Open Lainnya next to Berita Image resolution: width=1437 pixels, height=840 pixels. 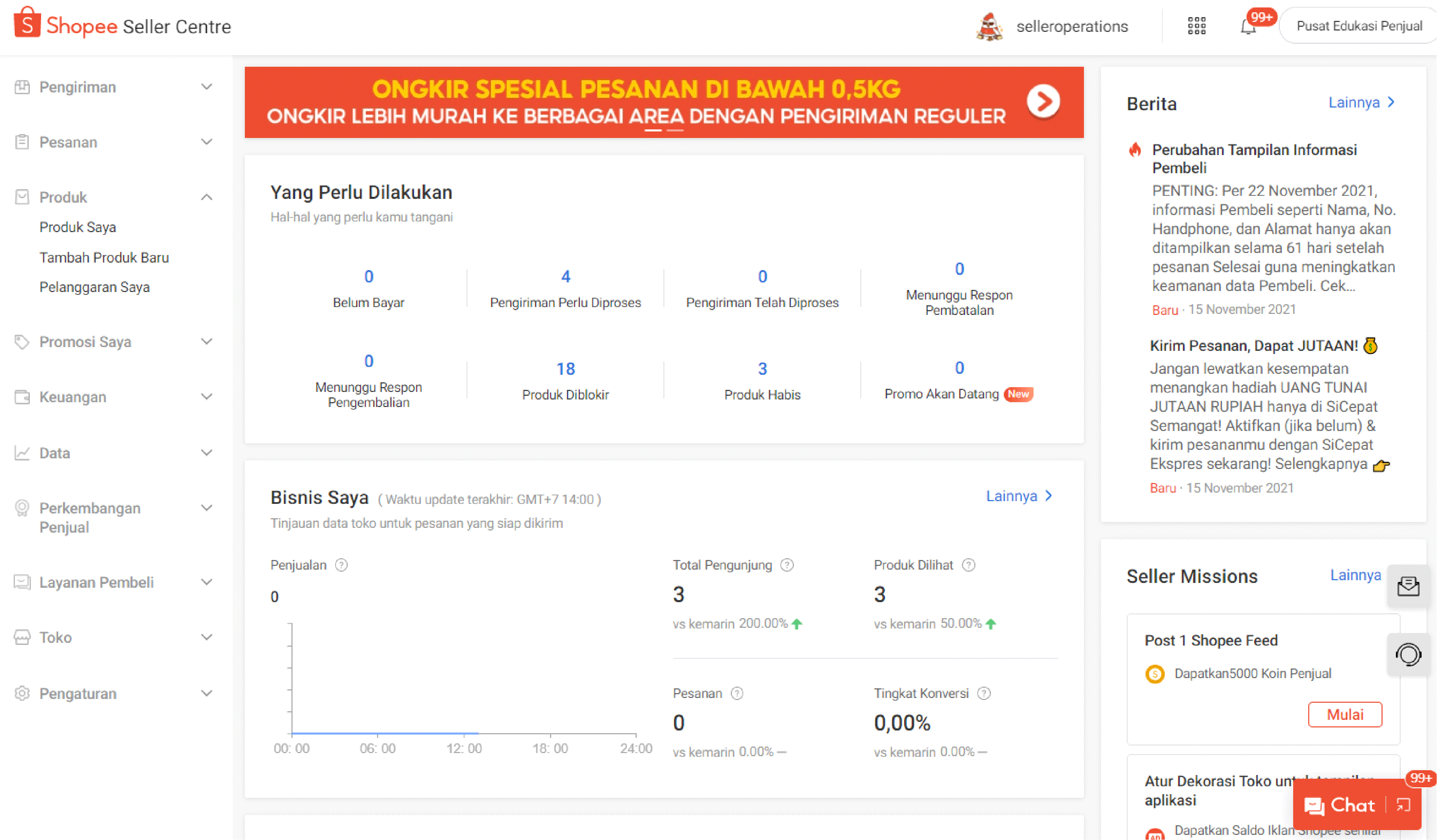(x=1362, y=103)
